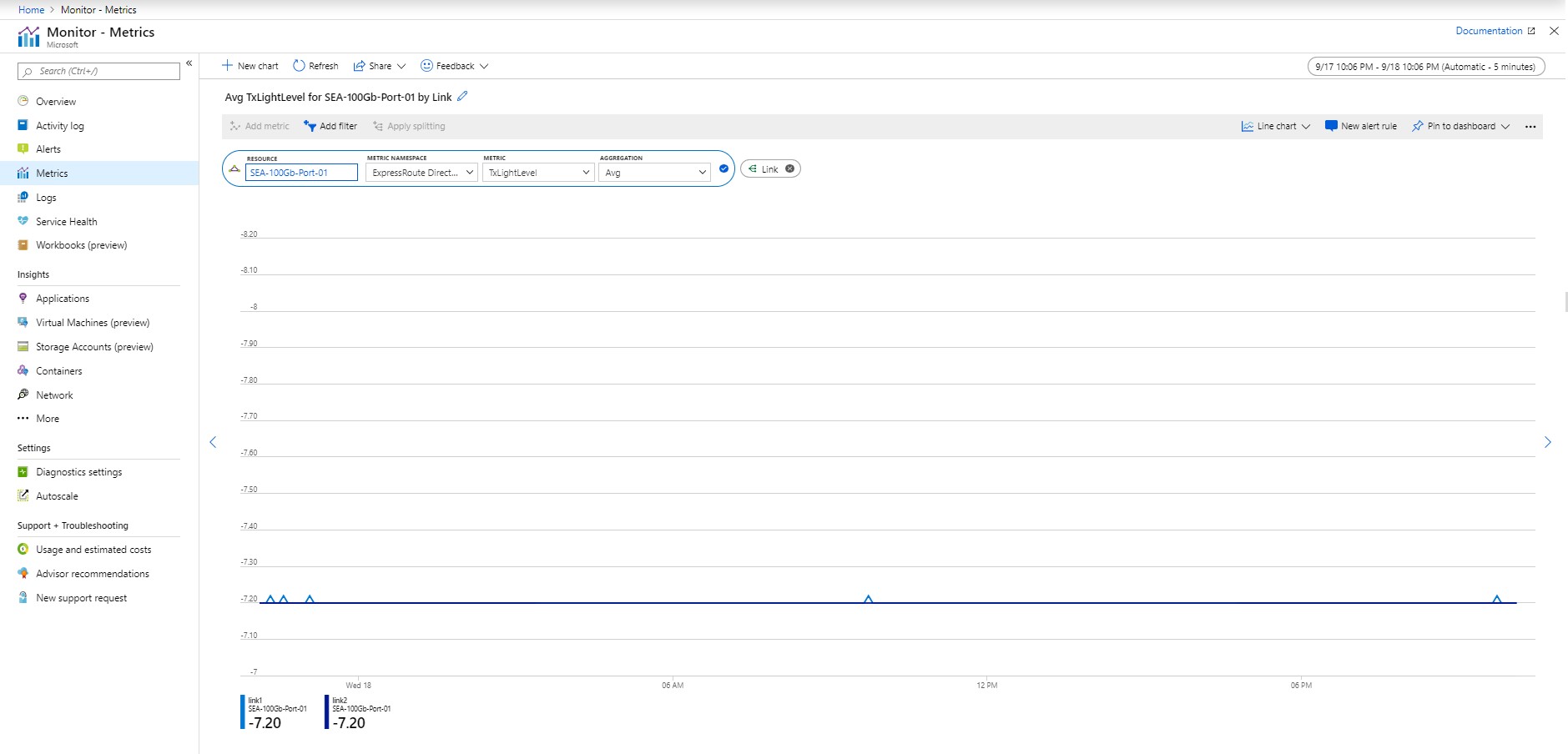Image resolution: width=1568 pixels, height=754 pixels.
Task: Open the Documentation link
Action: point(1489,30)
